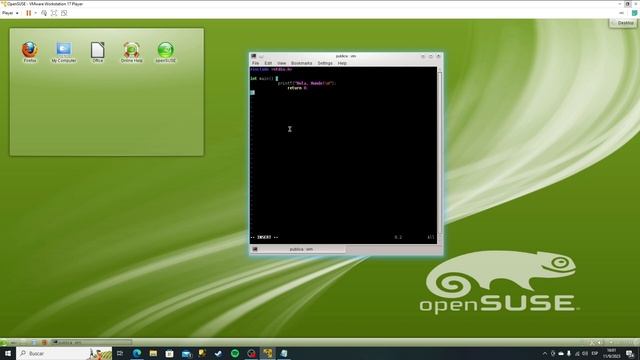This screenshot has width=640, height=360.
Task: Open Firefox from the desktop folder
Action: point(29,51)
